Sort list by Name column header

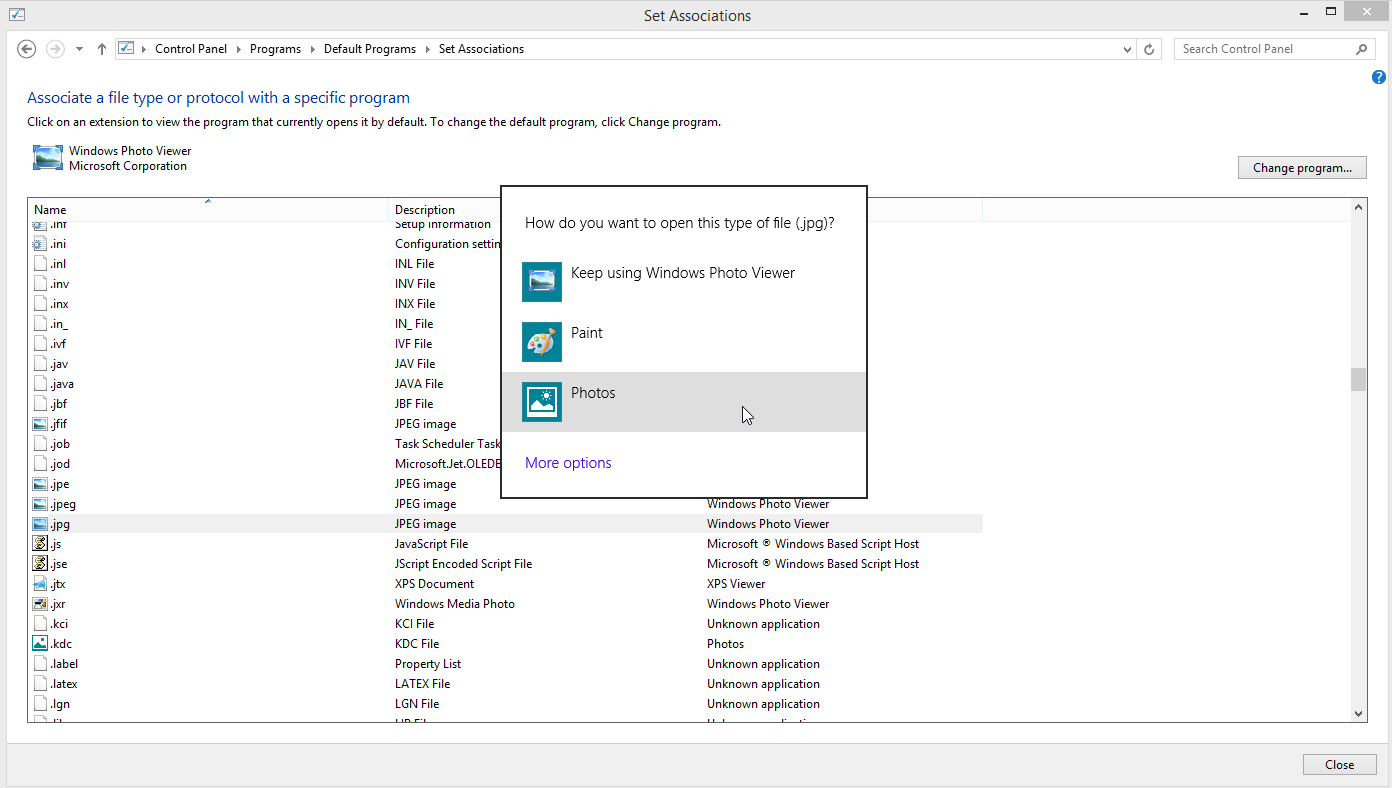(x=208, y=210)
